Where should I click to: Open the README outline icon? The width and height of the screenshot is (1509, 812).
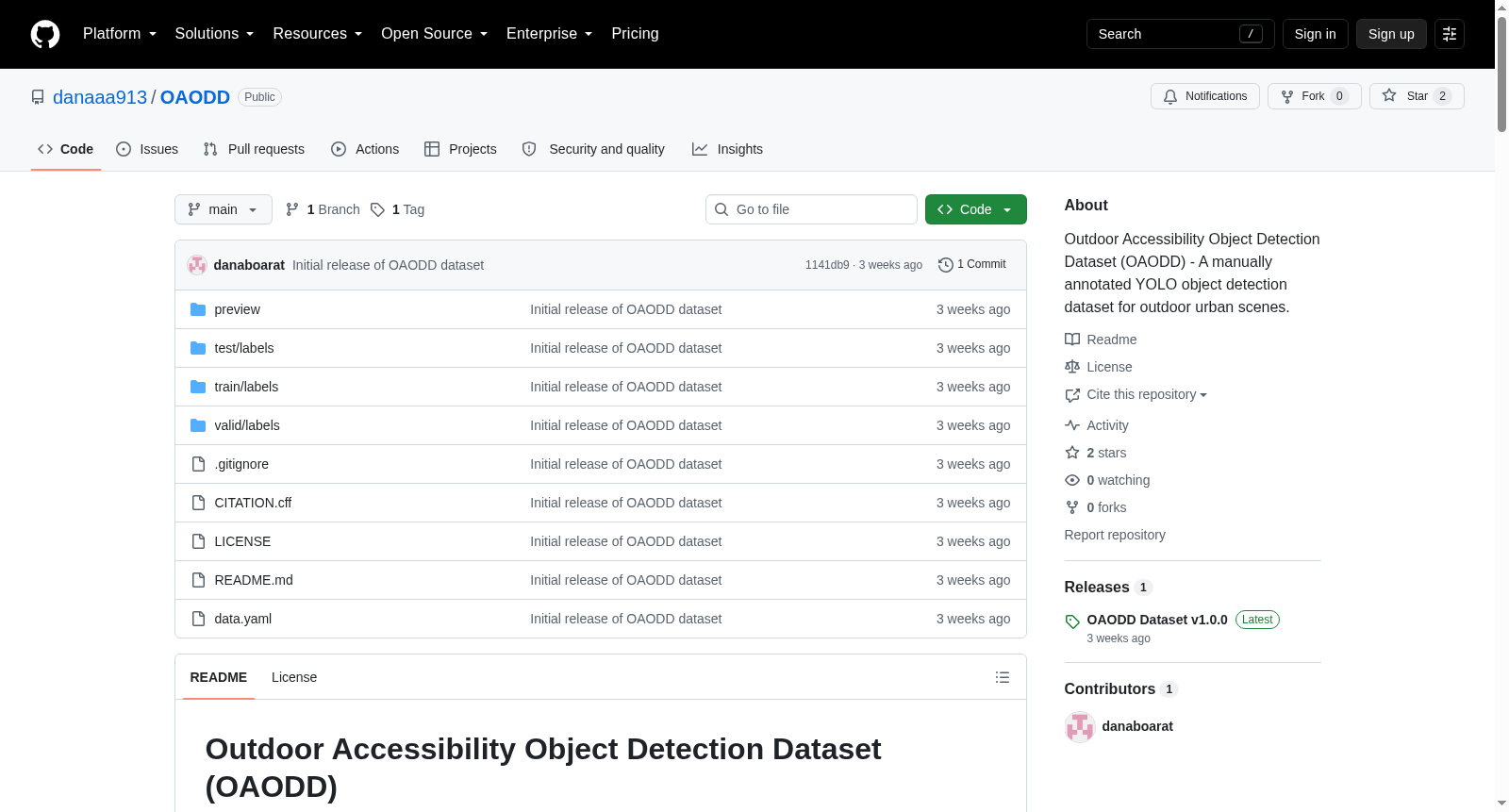1003,677
